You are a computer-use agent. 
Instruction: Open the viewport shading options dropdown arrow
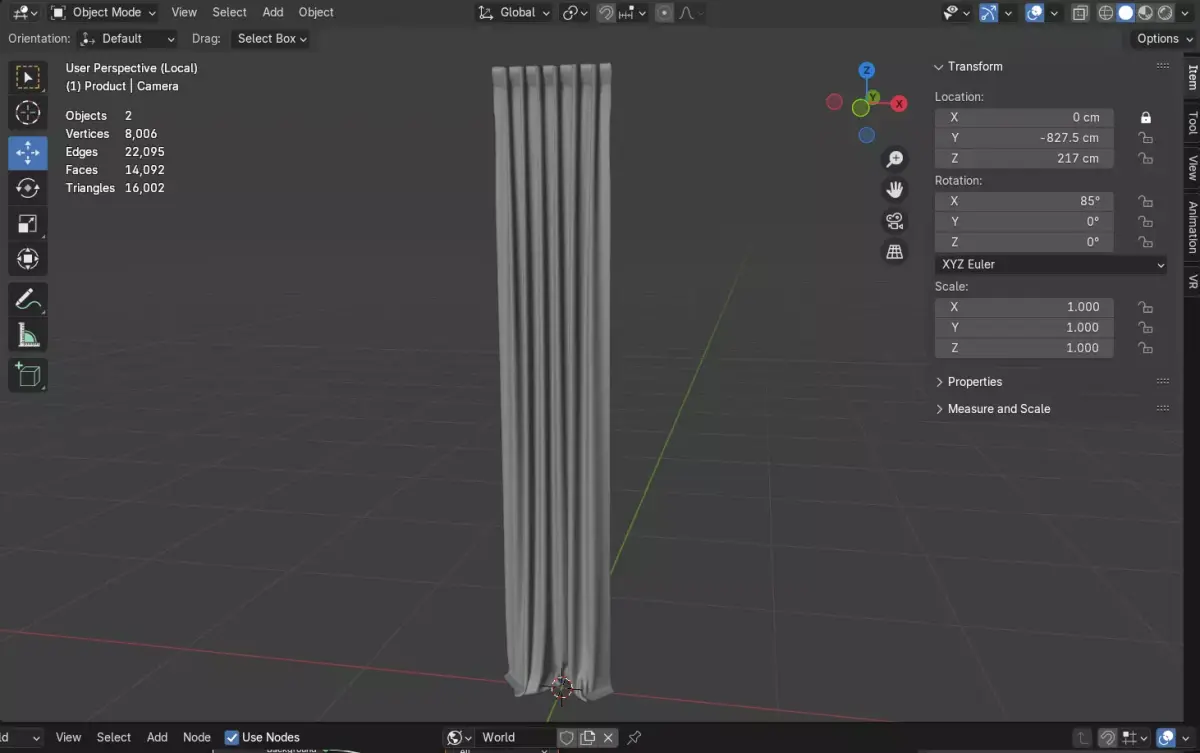pos(1184,13)
